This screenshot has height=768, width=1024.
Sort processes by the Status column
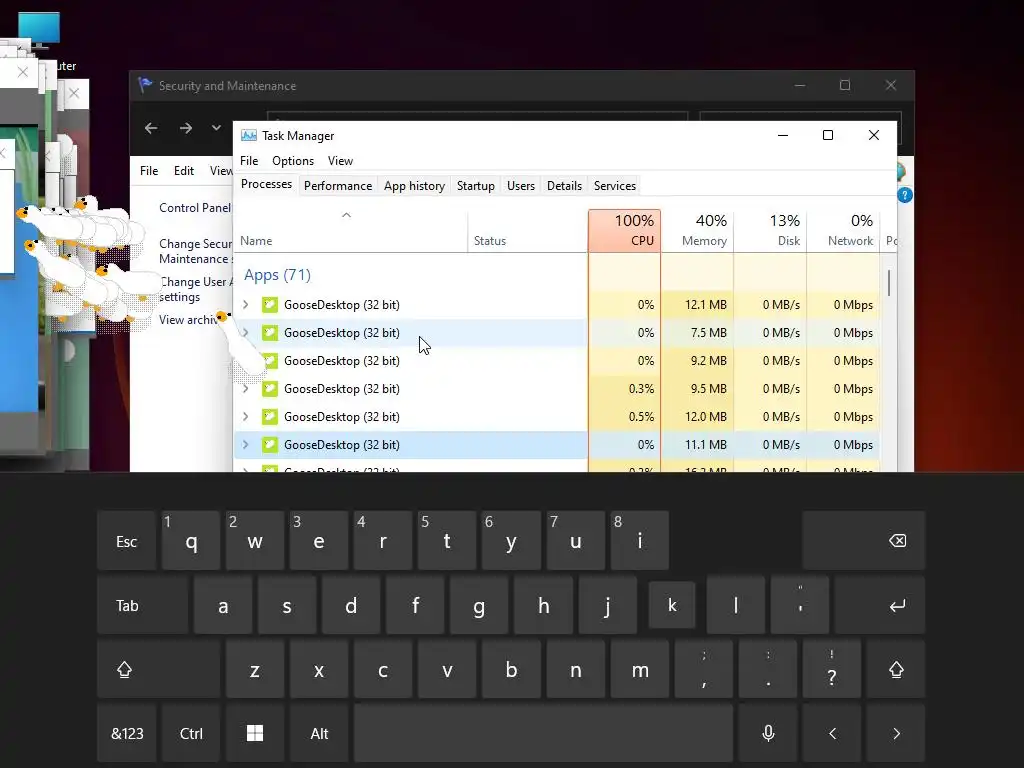[x=528, y=231]
